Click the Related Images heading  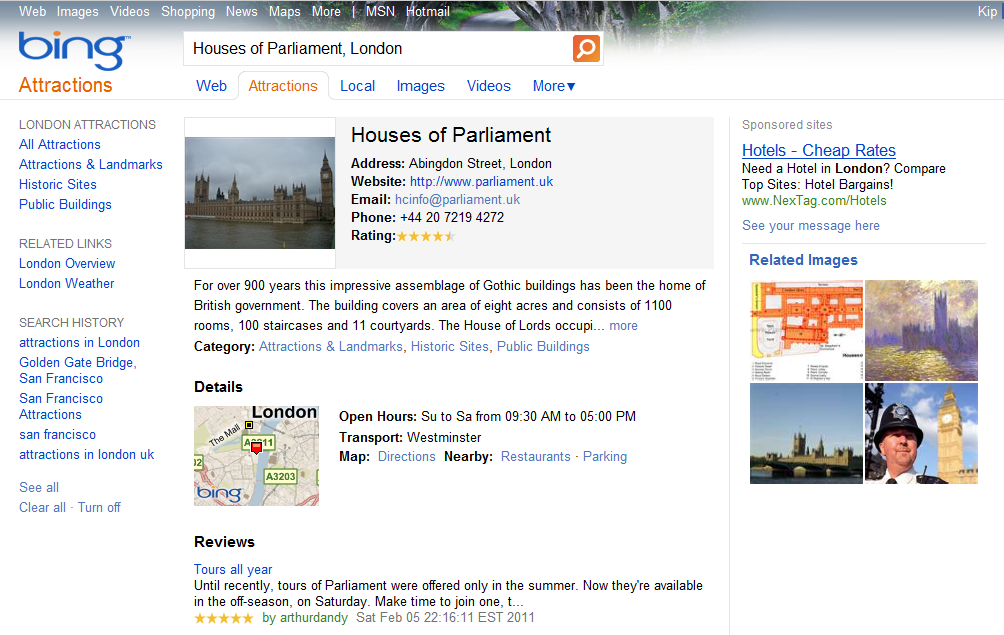(x=803, y=260)
